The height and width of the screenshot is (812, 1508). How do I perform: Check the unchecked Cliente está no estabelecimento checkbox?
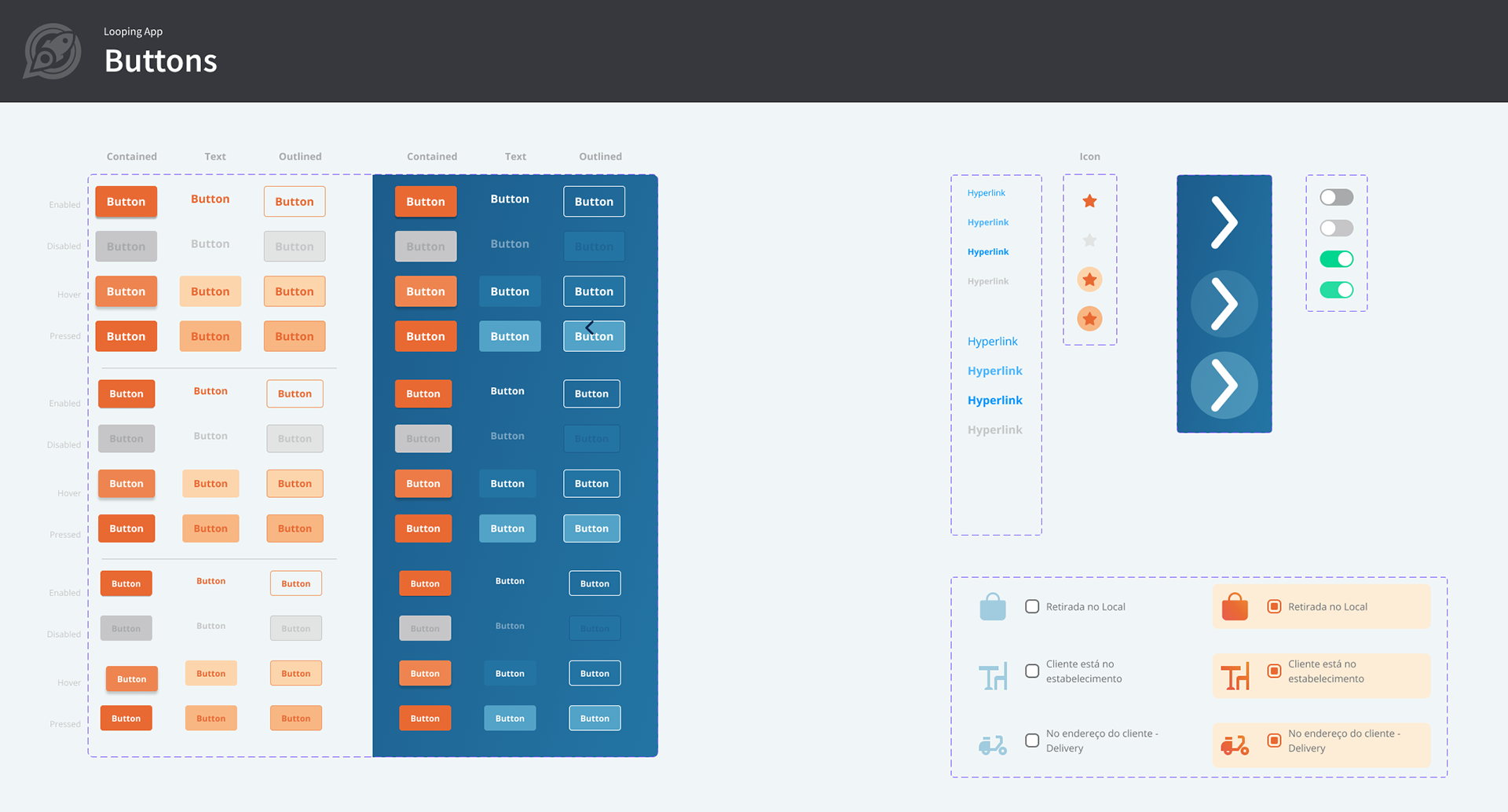[x=1032, y=671]
